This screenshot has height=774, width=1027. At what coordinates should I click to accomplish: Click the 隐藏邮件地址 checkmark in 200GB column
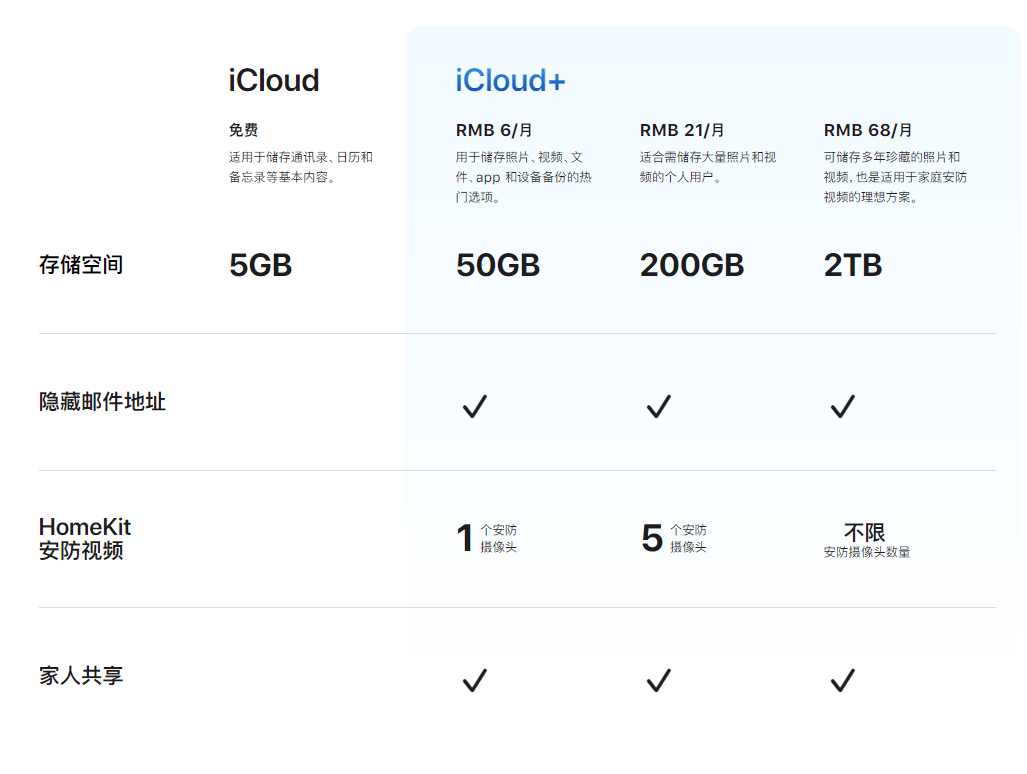(x=657, y=405)
